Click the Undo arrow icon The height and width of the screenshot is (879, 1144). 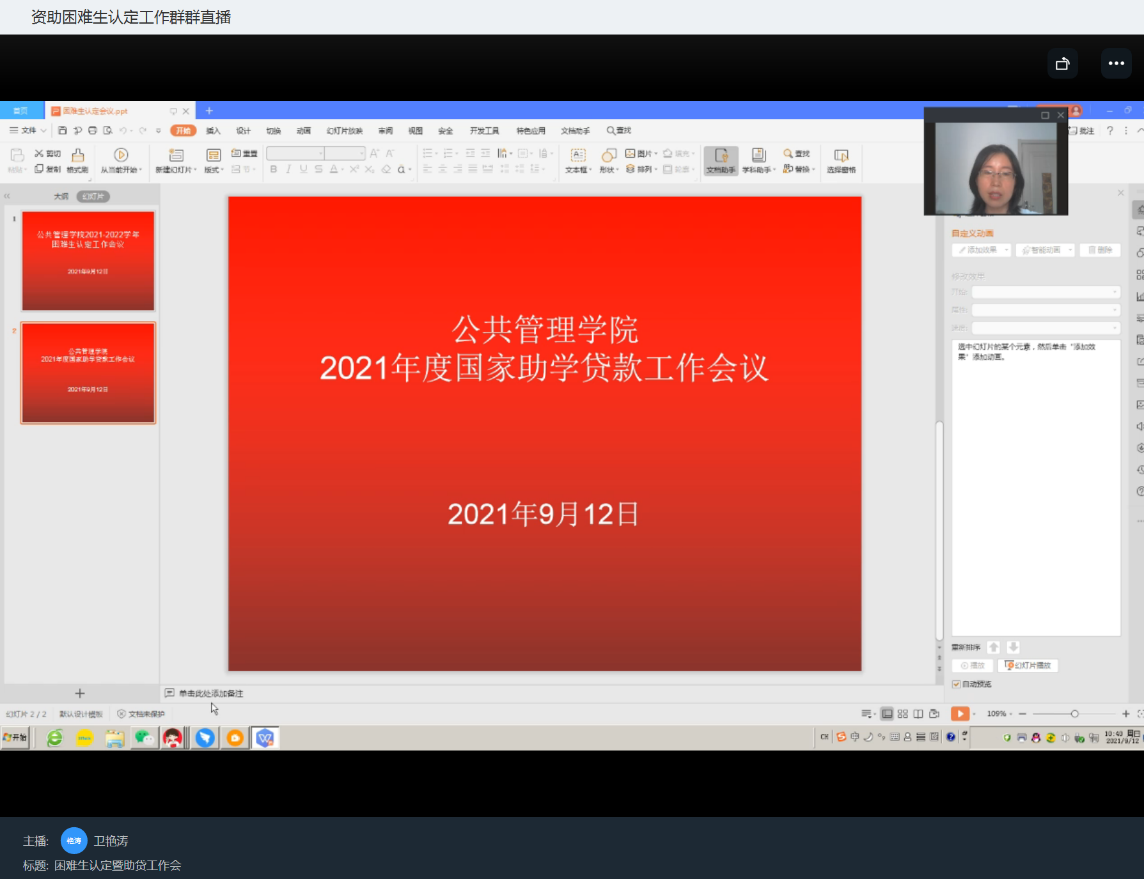click(123, 131)
